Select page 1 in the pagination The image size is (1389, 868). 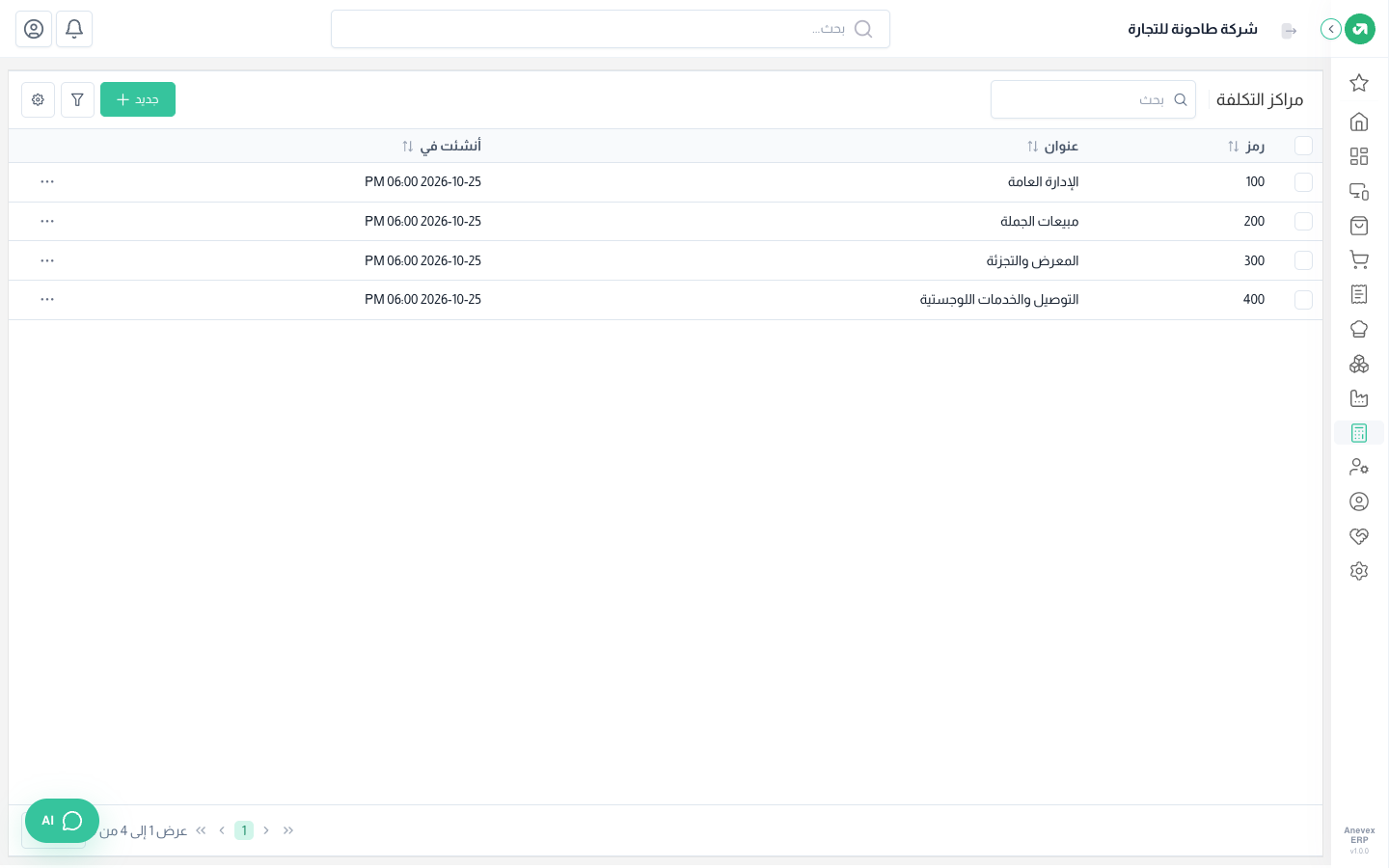tap(244, 830)
